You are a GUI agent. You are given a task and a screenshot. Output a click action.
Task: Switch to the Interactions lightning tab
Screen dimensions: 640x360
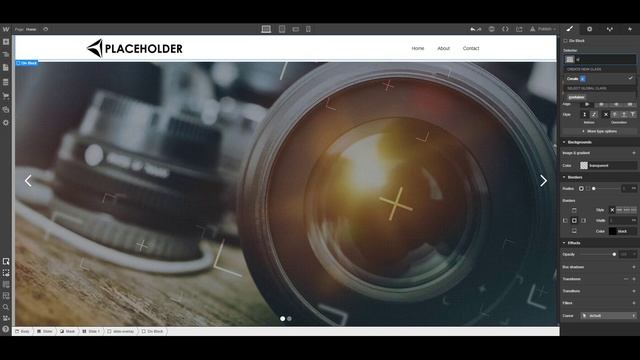(x=629, y=29)
